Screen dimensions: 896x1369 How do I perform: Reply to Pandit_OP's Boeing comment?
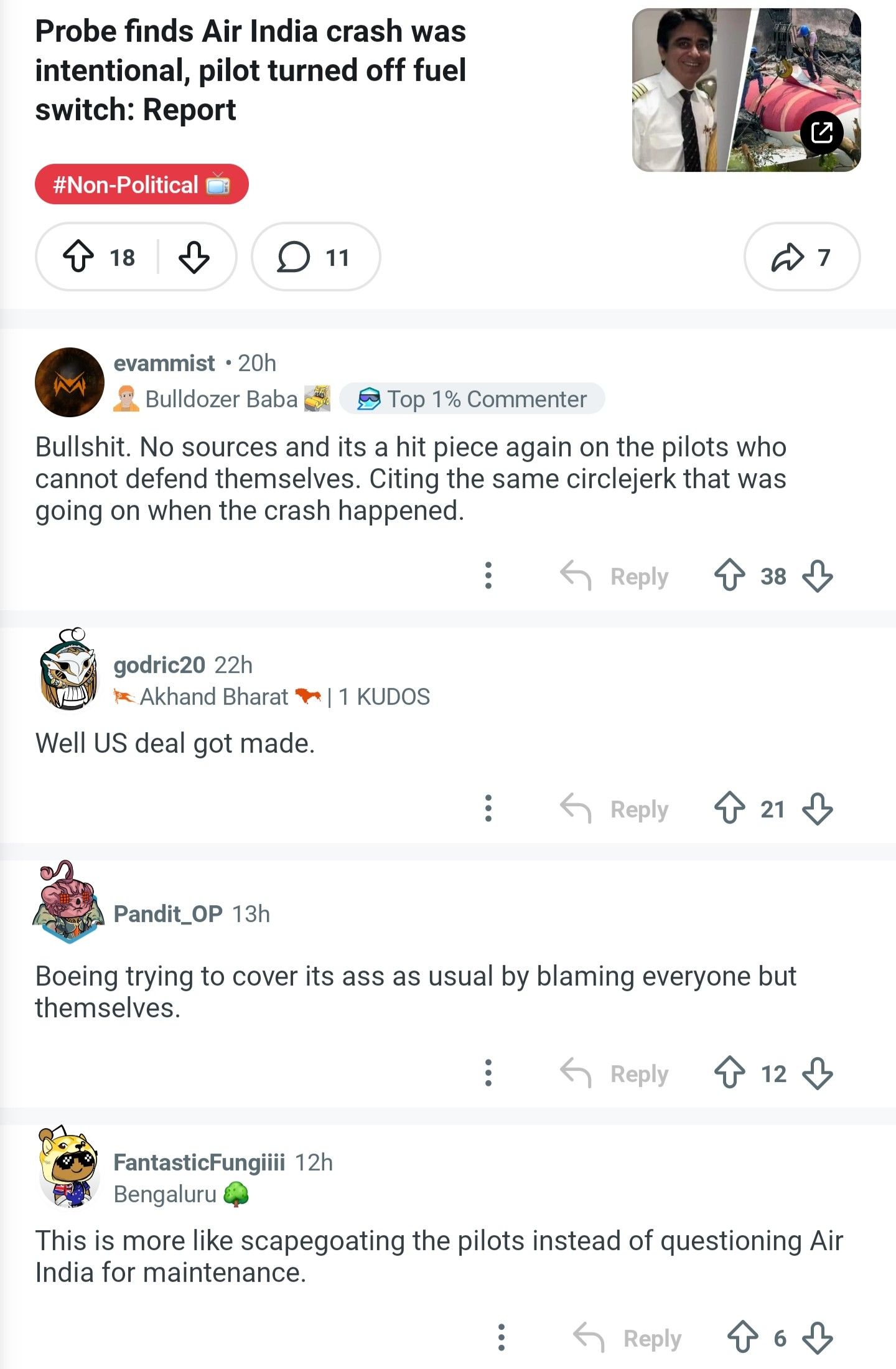614,1073
